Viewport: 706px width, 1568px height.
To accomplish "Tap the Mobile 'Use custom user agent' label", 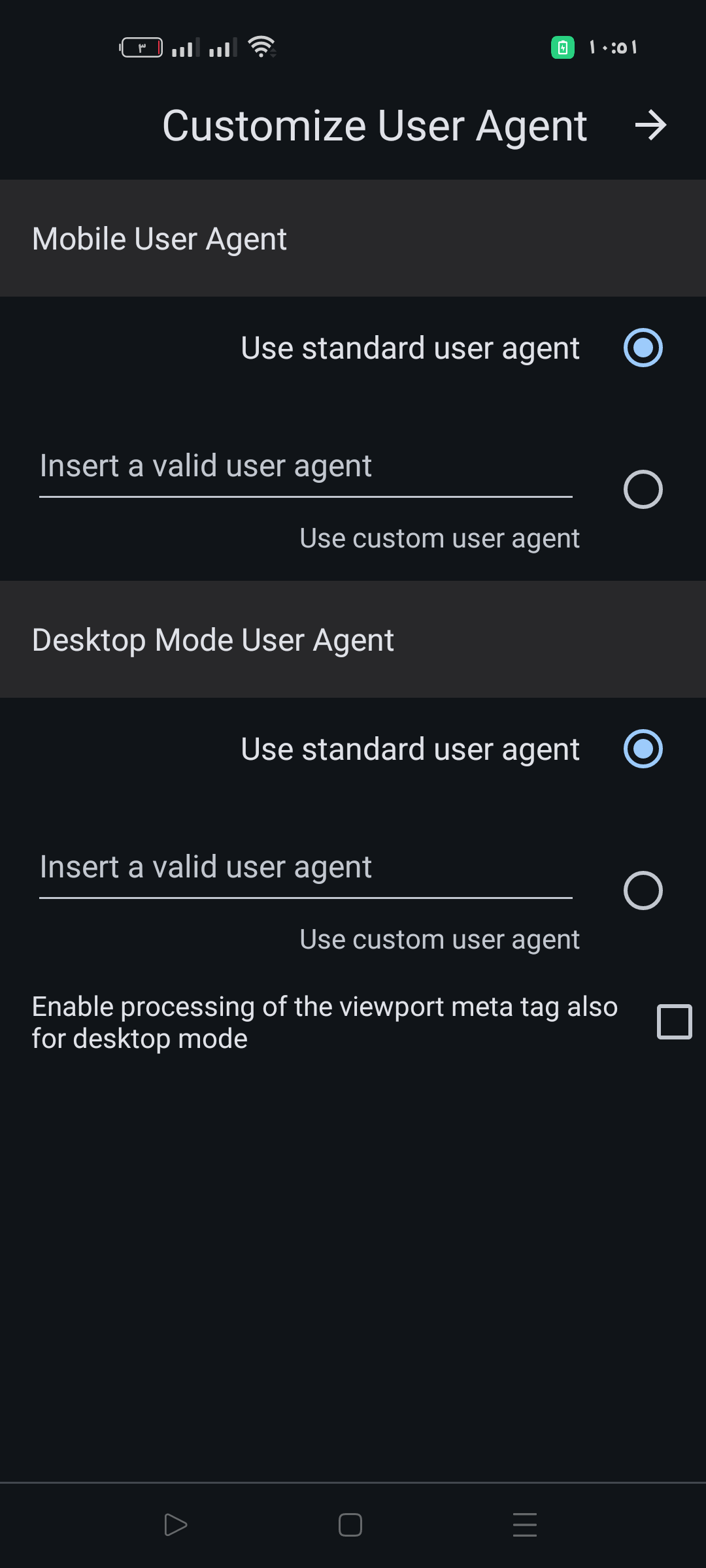I will tap(439, 539).
